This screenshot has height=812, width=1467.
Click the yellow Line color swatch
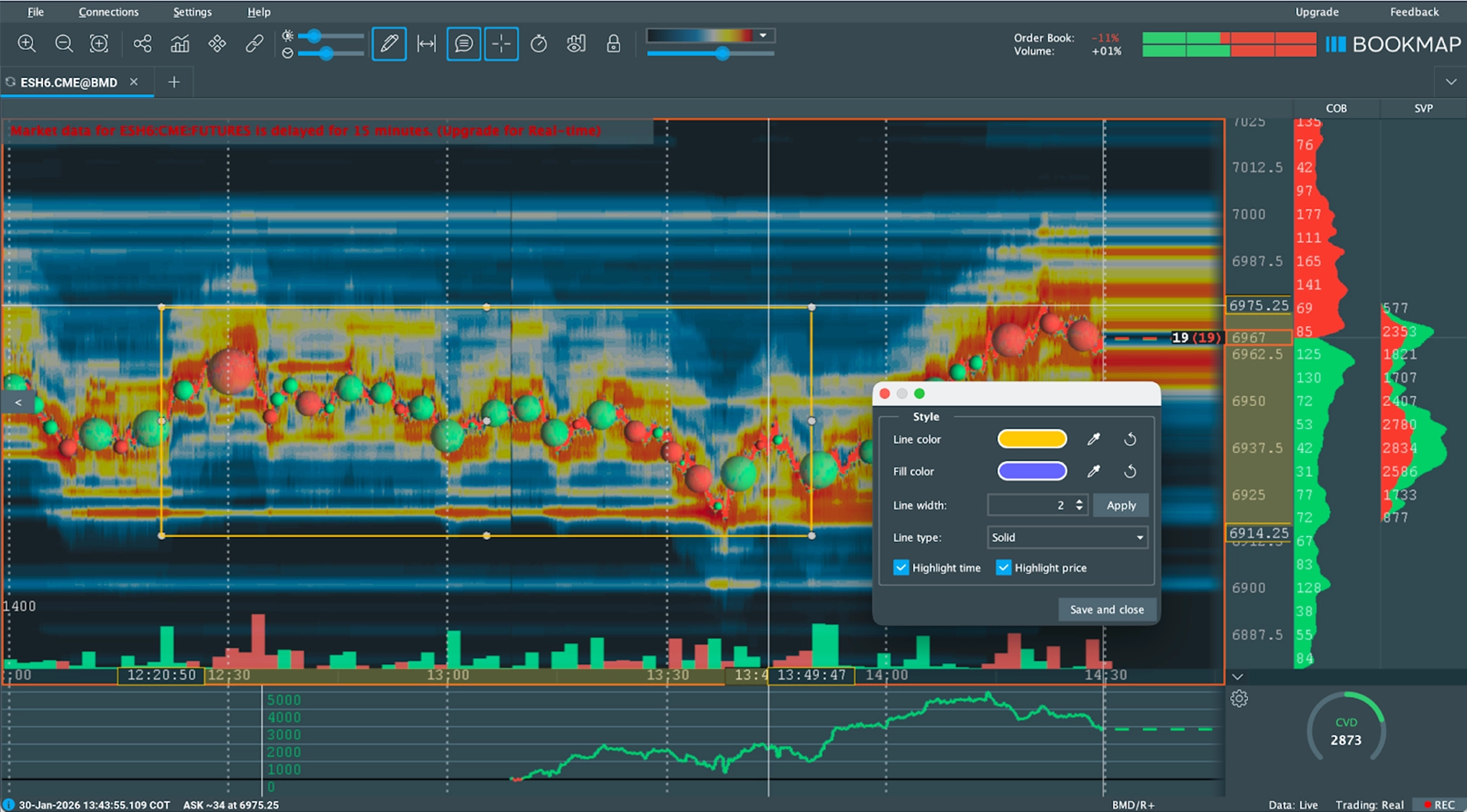(1031, 438)
